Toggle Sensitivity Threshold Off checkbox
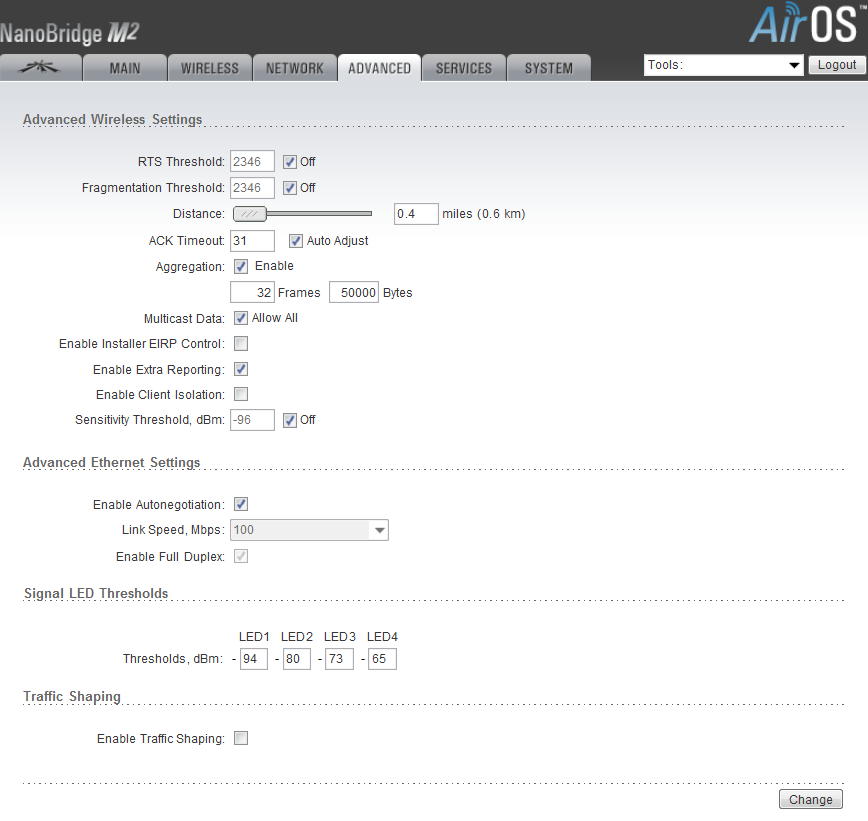 point(290,420)
